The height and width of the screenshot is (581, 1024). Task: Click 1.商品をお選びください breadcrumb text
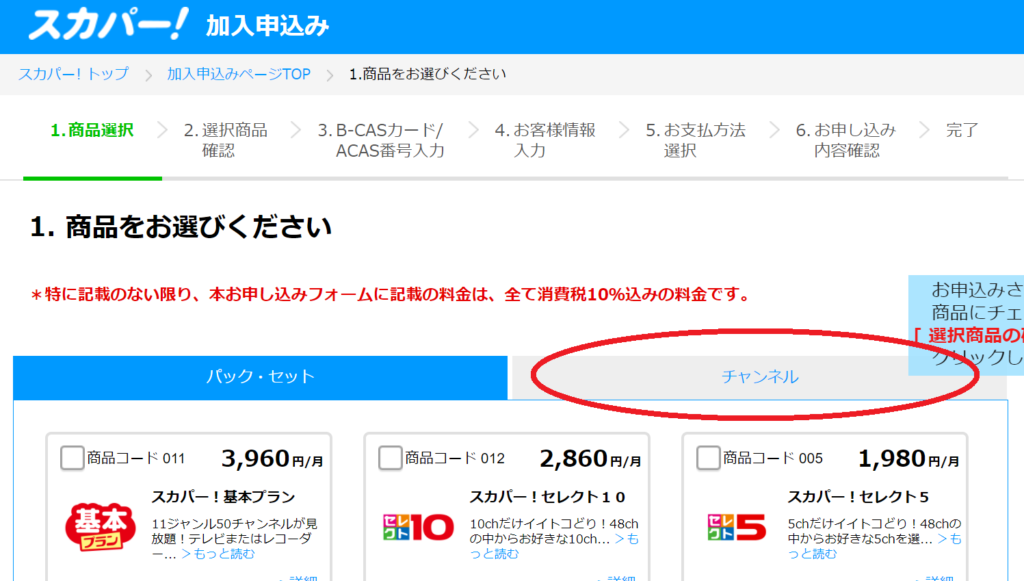[427, 74]
